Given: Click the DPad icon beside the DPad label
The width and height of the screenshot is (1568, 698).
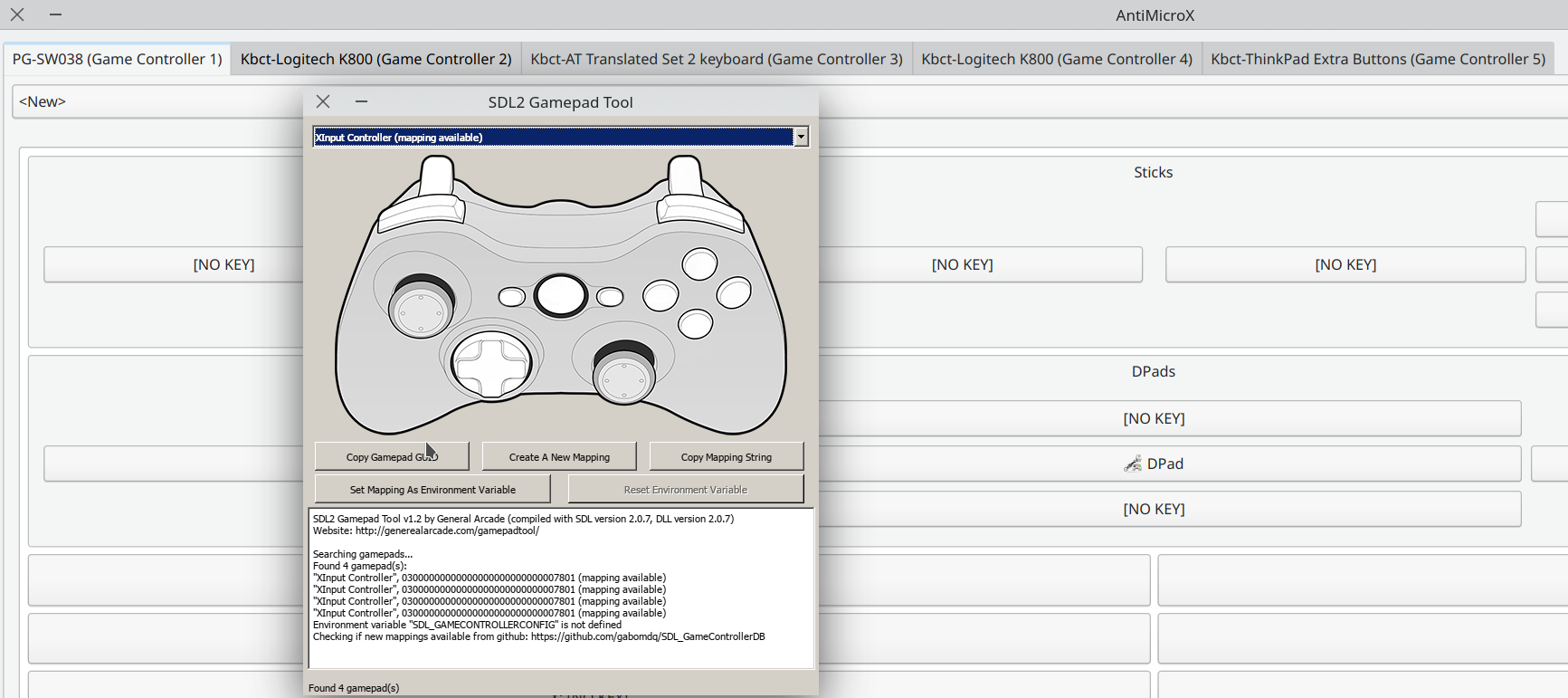Looking at the screenshot, I should pyautogui.click(x=1133, y=464).
